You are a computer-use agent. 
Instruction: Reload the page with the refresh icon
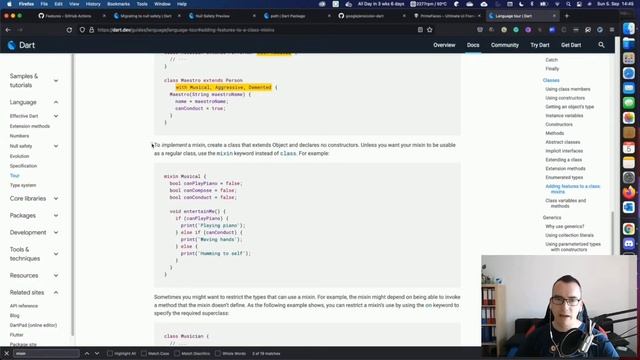click(69, 30)
